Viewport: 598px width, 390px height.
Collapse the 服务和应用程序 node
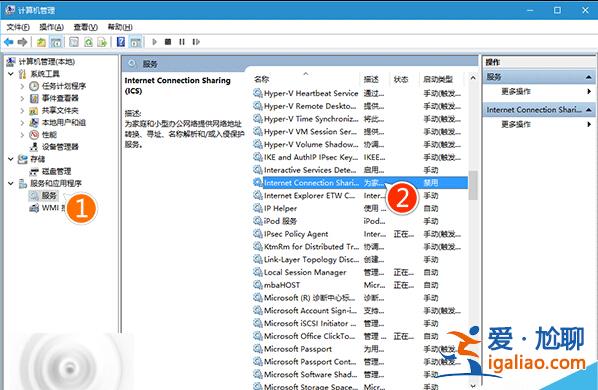[x=11, y=183]
